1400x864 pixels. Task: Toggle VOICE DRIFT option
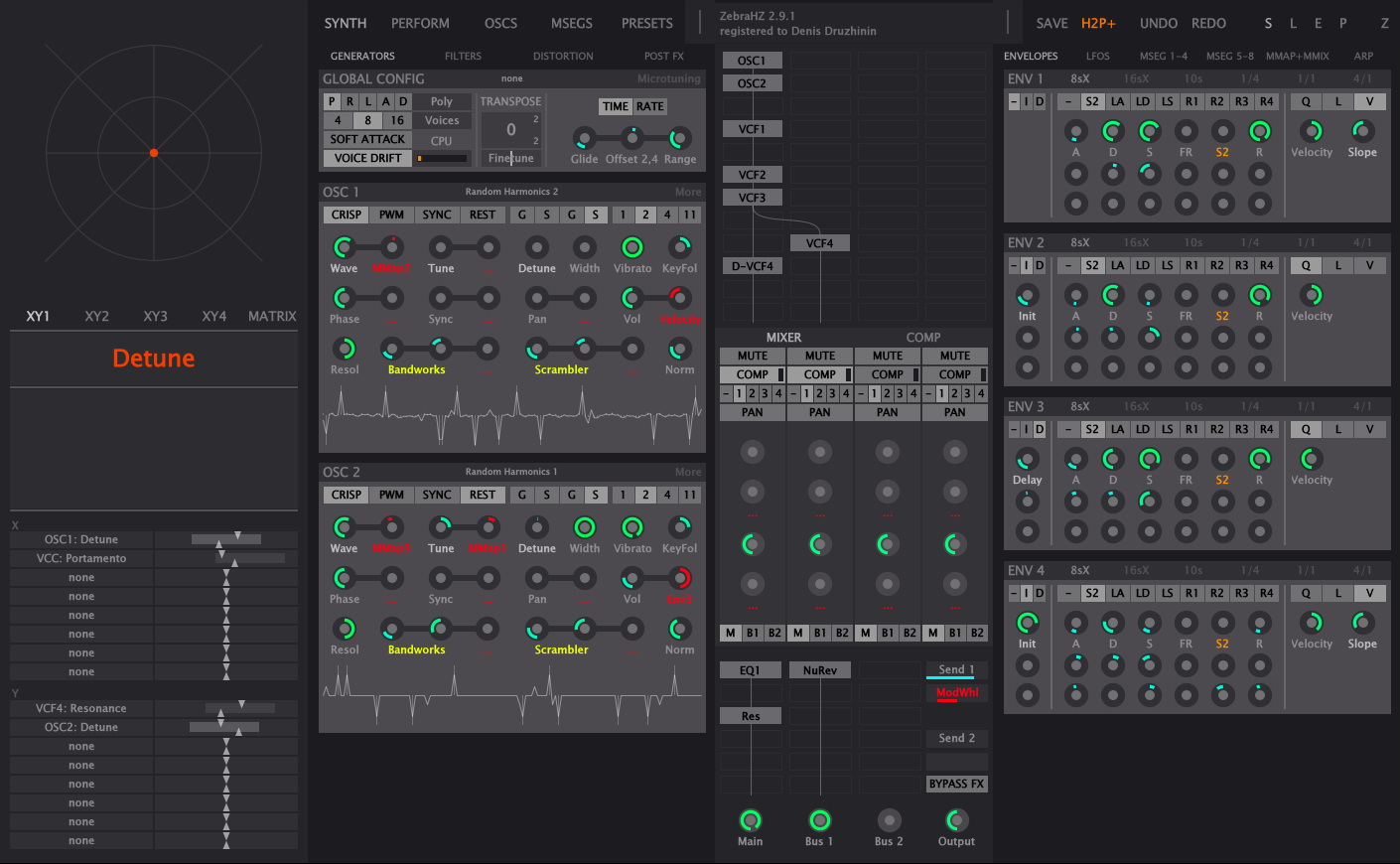367,158
